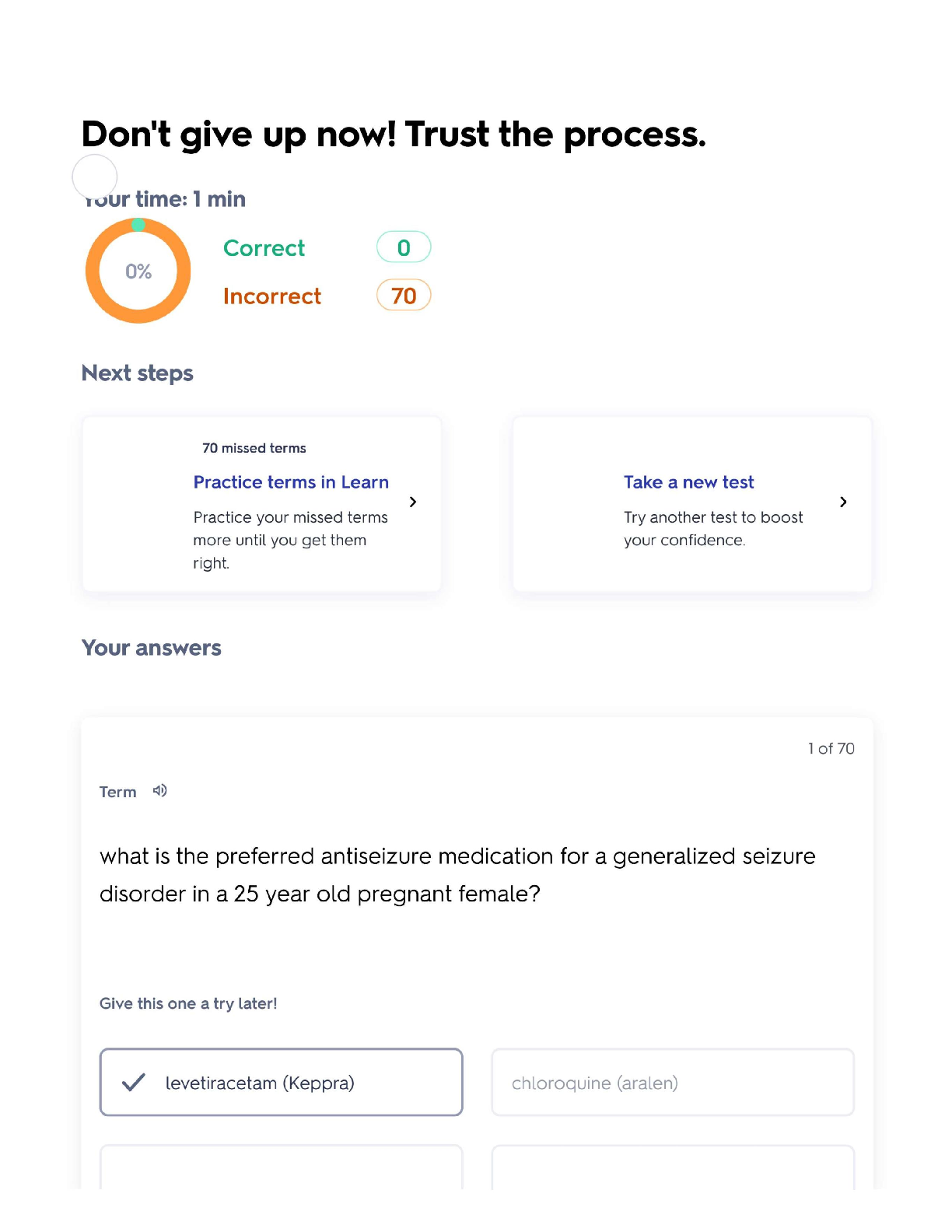This screenshot has height=1232, width=952.
Task: Click the Your answers heading
Action: click(151, 648)
